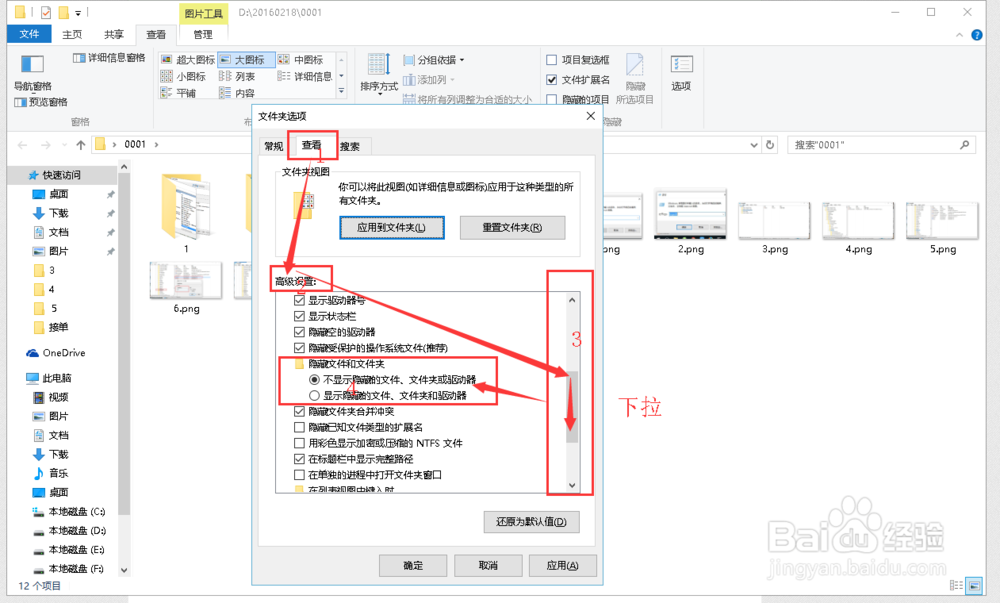Collapse the ribbon chevron
The image size is (1000, 603).
click(x=959, y=35)
